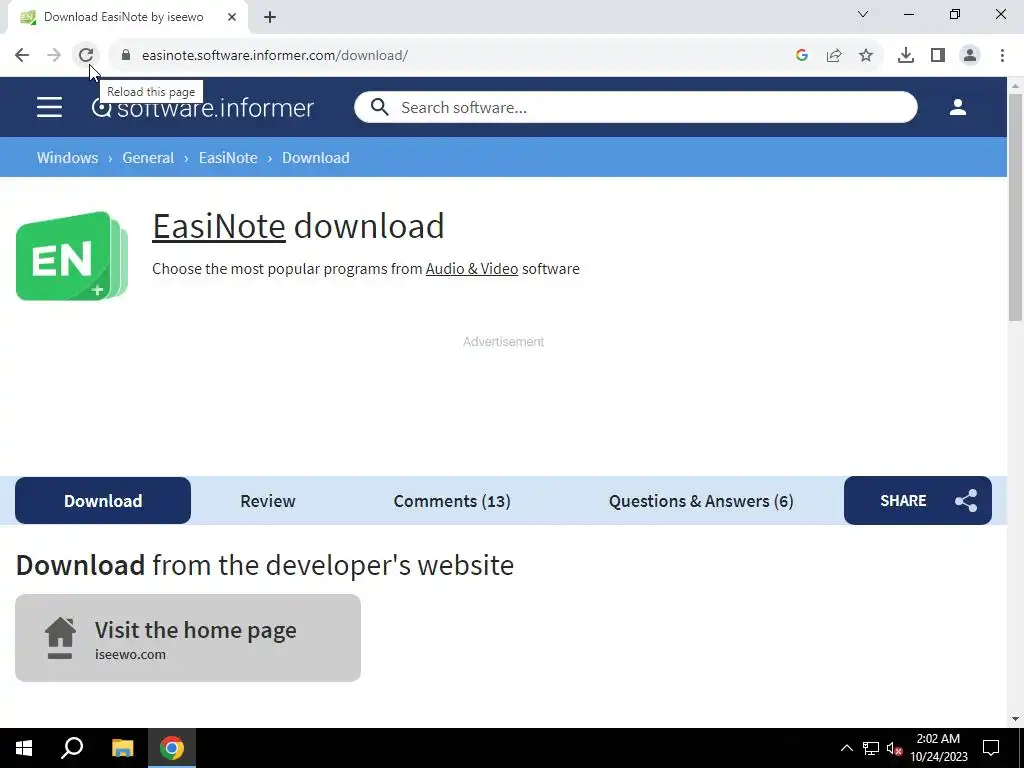1024x768 pixels.
Task: Click the software.informer logo
Action: (x=203, y=108)
